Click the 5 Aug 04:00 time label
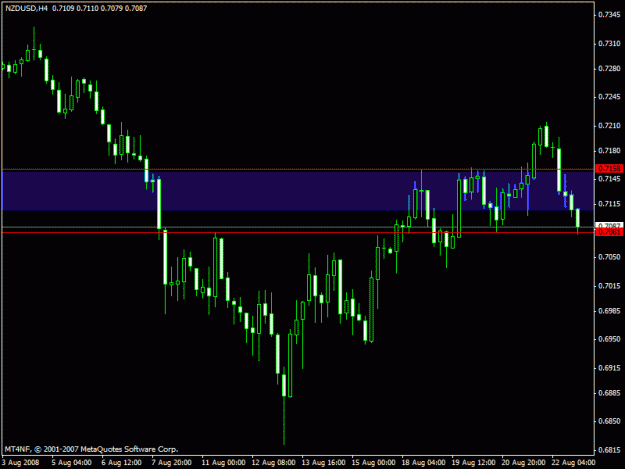The height and width of the screenshot is (469, 625). pyautogui.click(x=72, y=462)
